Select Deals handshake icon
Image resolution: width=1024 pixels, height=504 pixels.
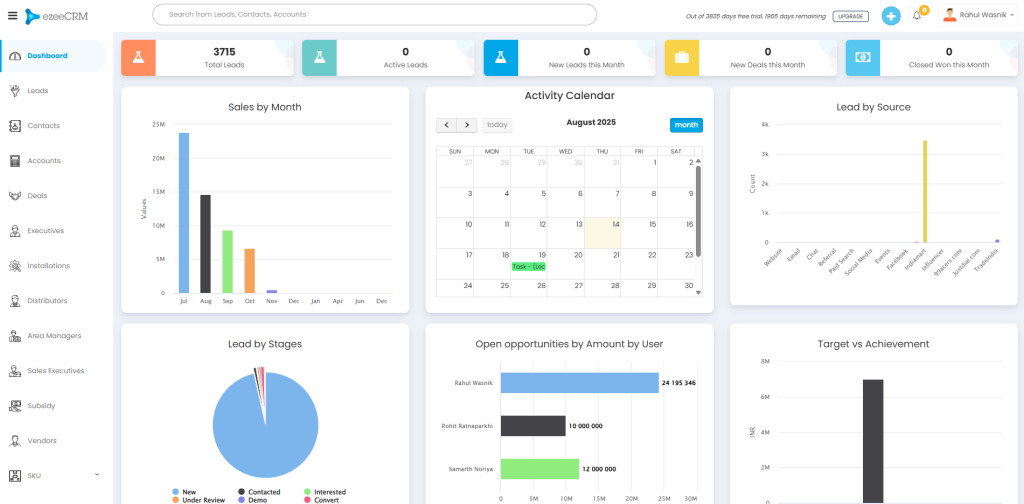coord(15,196)
